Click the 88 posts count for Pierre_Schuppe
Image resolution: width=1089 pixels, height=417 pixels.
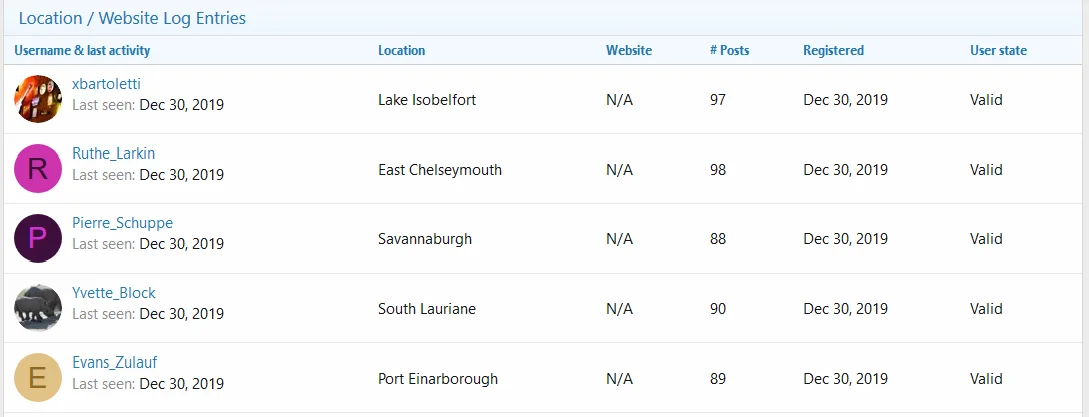(717, 239)
